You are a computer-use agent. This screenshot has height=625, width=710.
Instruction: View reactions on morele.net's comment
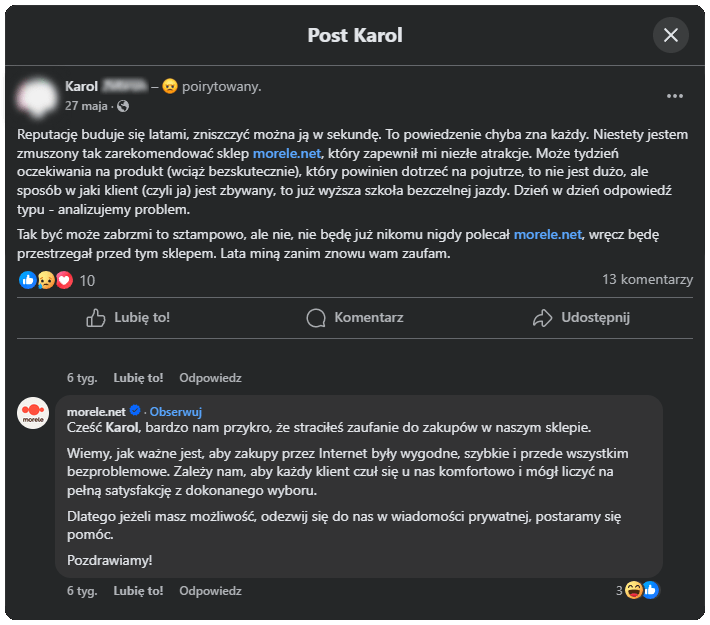point(638,590)
